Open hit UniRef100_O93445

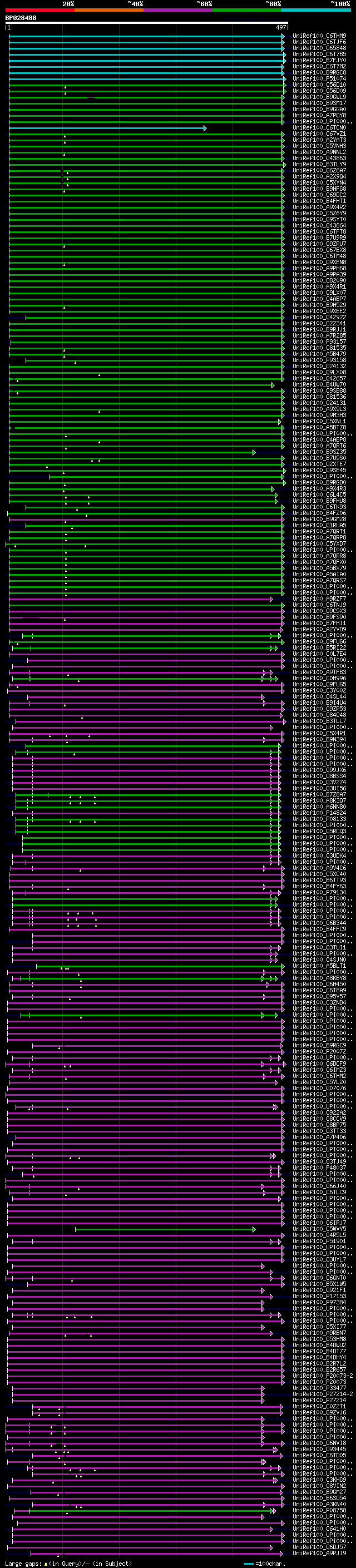click(319, 1450)
